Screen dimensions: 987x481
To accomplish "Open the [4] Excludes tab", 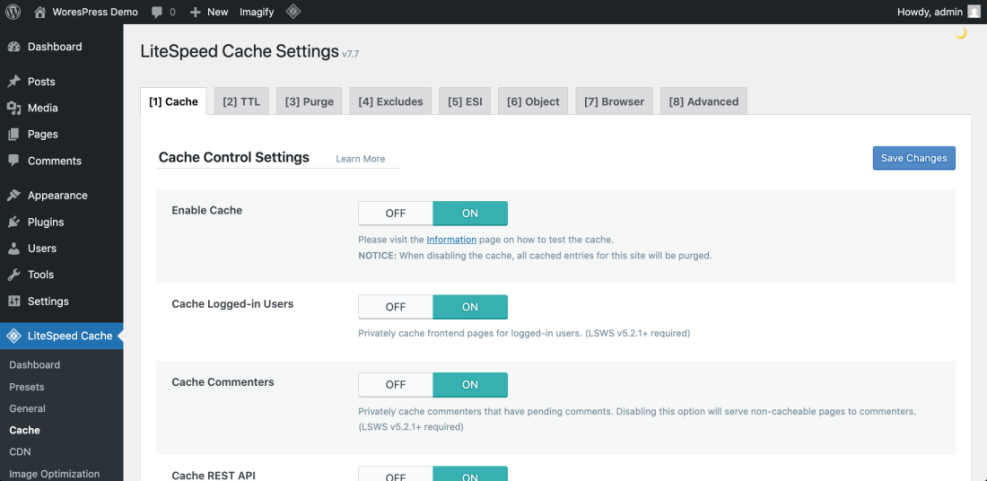I will coord(390,101).
